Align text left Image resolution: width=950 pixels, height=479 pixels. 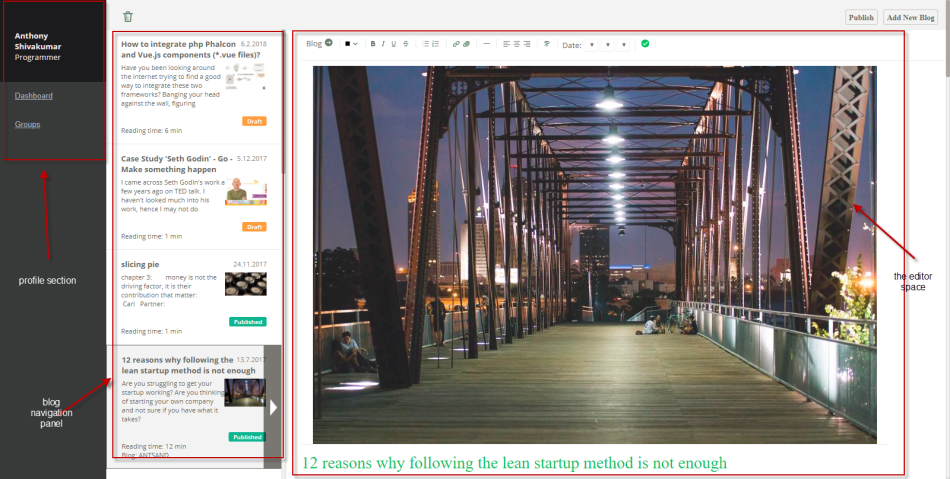click(x=507, y=44)
